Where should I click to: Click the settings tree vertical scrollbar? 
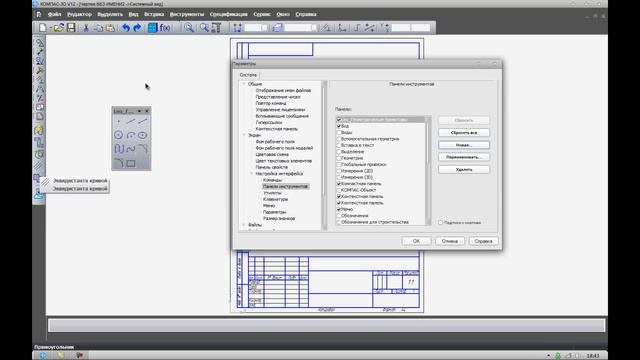point(325,156)
